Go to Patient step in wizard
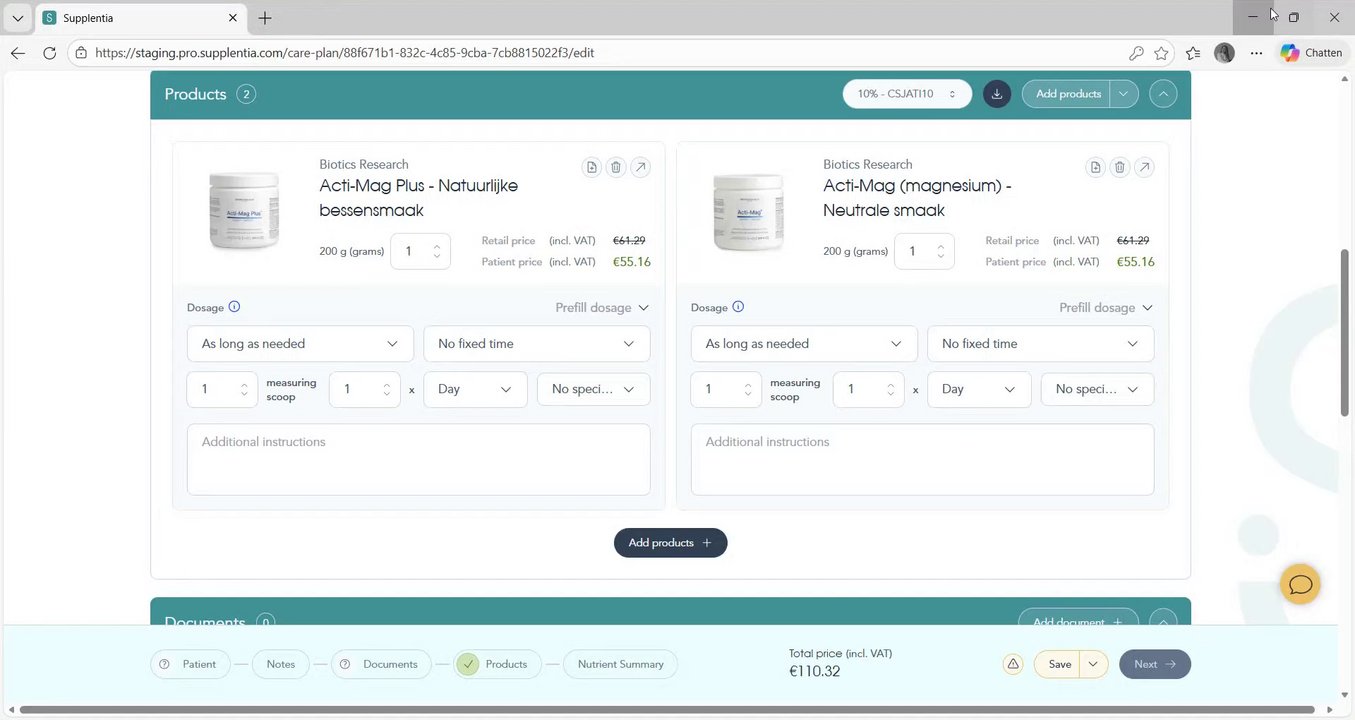The image size is (1355, 720). 190,664
